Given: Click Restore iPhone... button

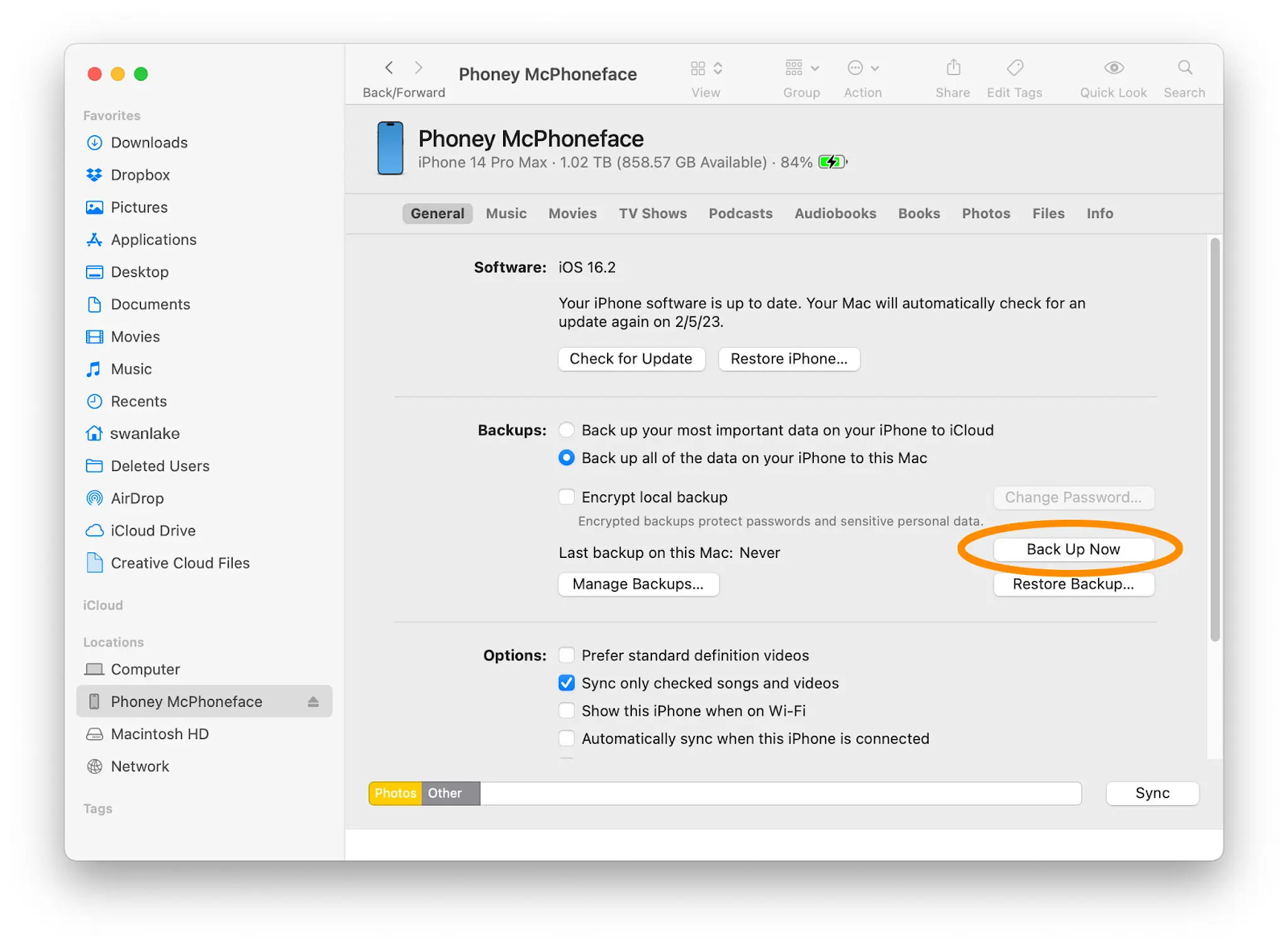Looking at the screenshot, I should pyautogui.click(x=789, y=358).
